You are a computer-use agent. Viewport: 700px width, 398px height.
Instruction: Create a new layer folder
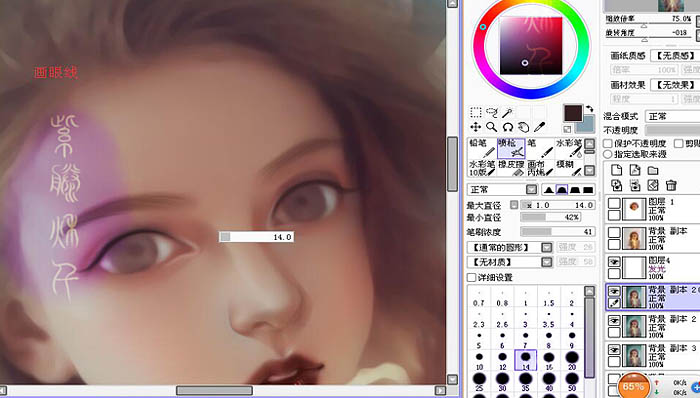click(x=653, y=170)
